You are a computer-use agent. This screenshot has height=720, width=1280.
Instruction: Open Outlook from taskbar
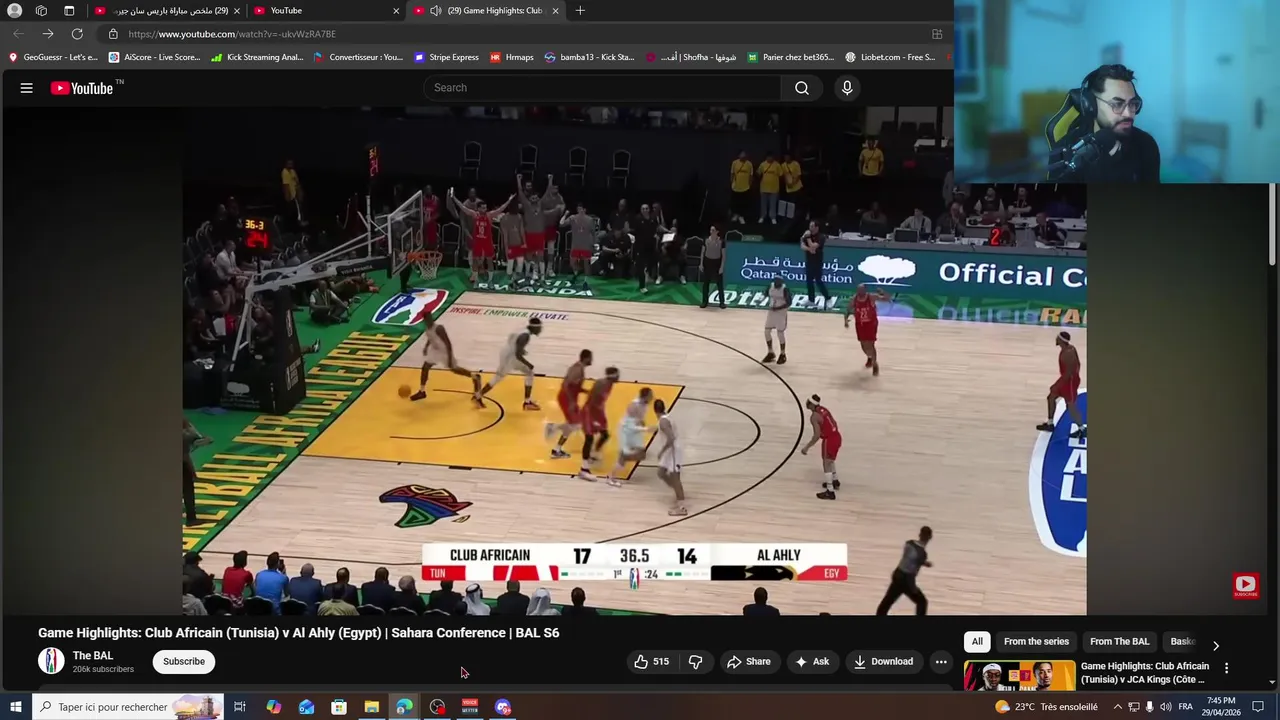(306, 707)
